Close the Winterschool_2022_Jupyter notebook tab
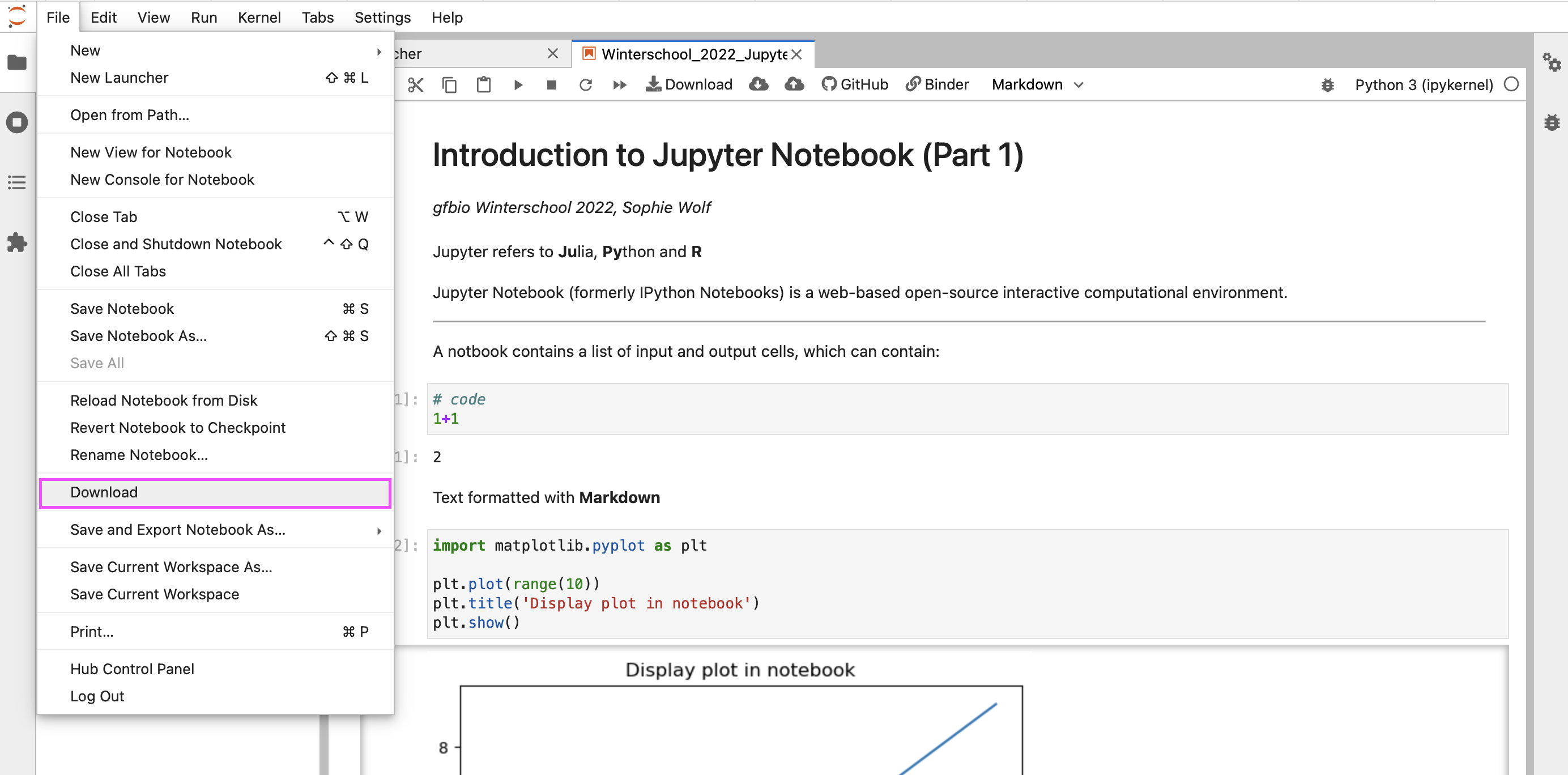The image size is (1568, 775). click(796, 54)
